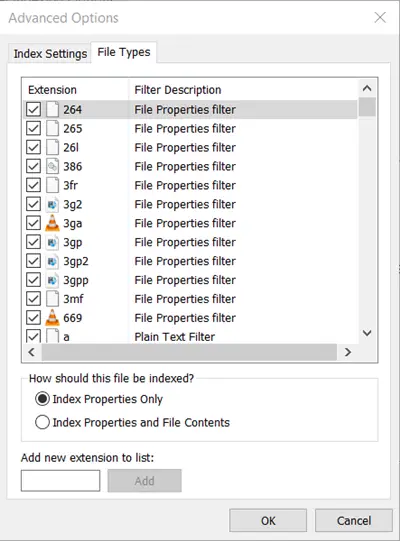Select the media icon beside 3gpp
The image size is (400, 541).
click(52, 280)
